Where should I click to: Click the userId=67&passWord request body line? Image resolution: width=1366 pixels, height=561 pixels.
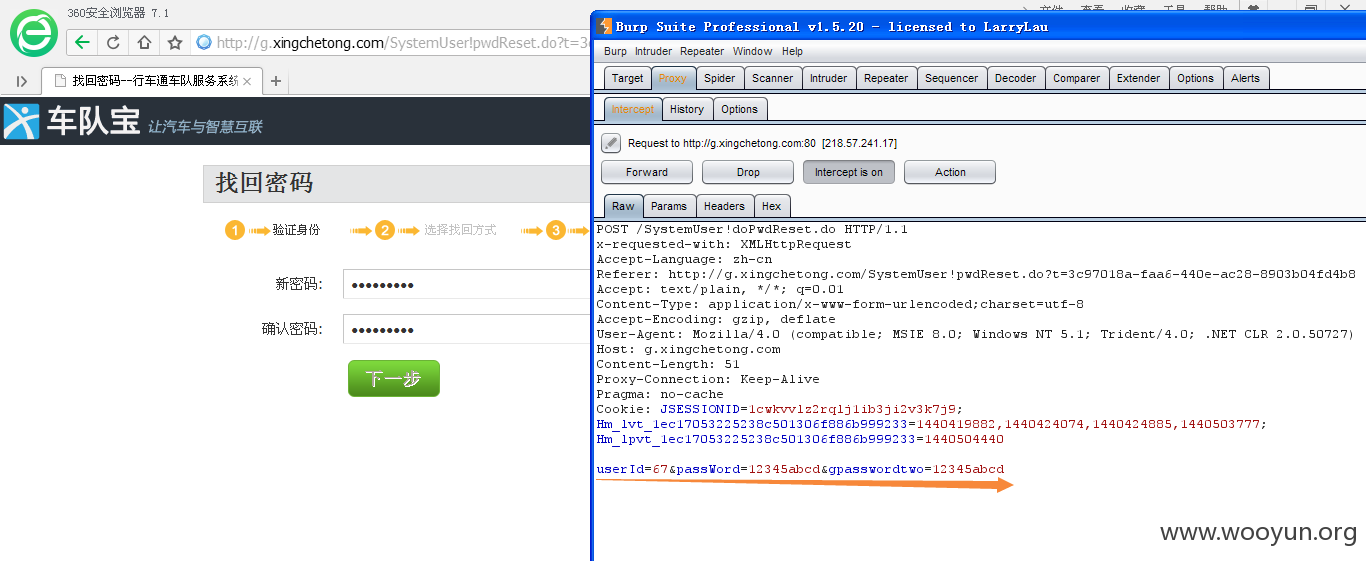coord(800,469)
